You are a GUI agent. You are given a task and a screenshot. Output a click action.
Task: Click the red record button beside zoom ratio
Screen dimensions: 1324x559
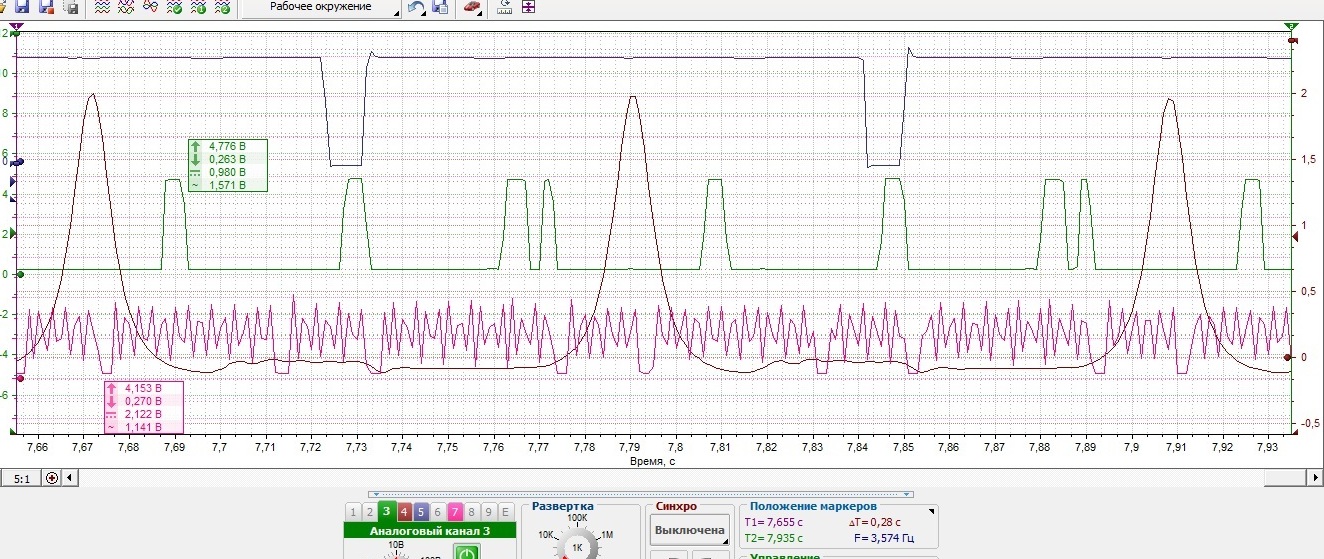(x=52, y=478)
